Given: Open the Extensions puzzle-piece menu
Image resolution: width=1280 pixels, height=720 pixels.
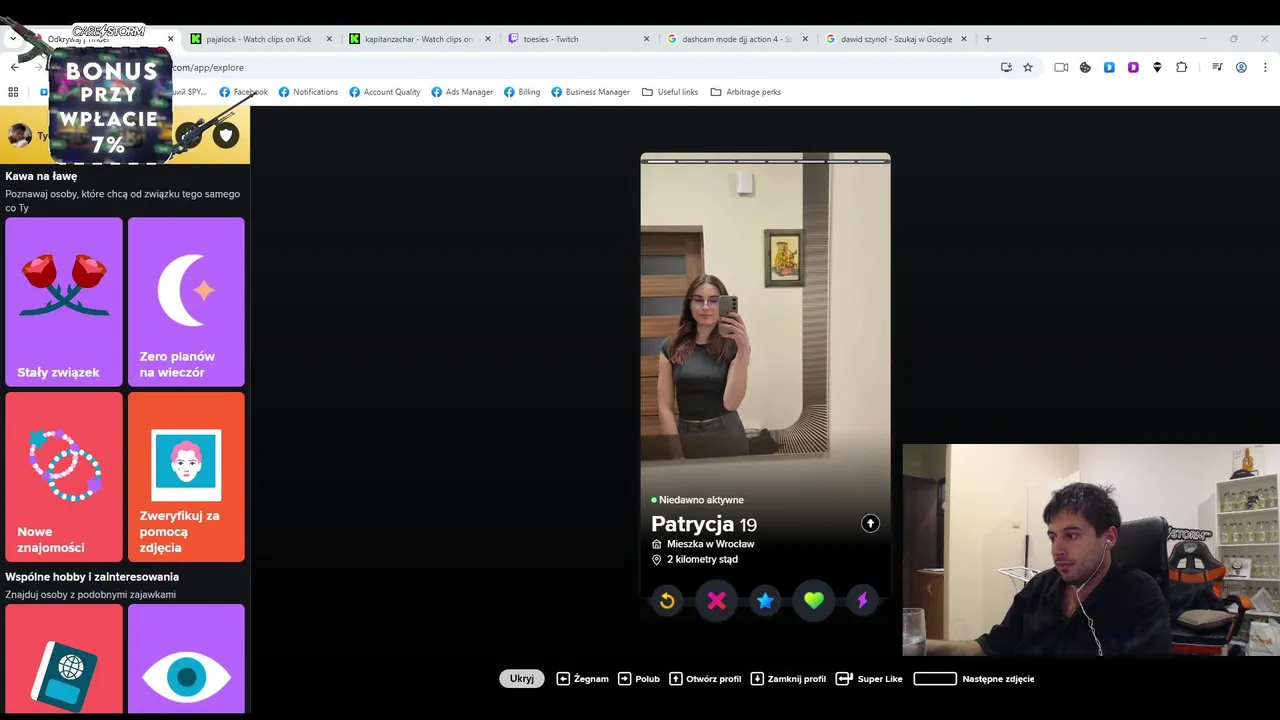Looking at the screenshot, I should [x=1181, y=67].
